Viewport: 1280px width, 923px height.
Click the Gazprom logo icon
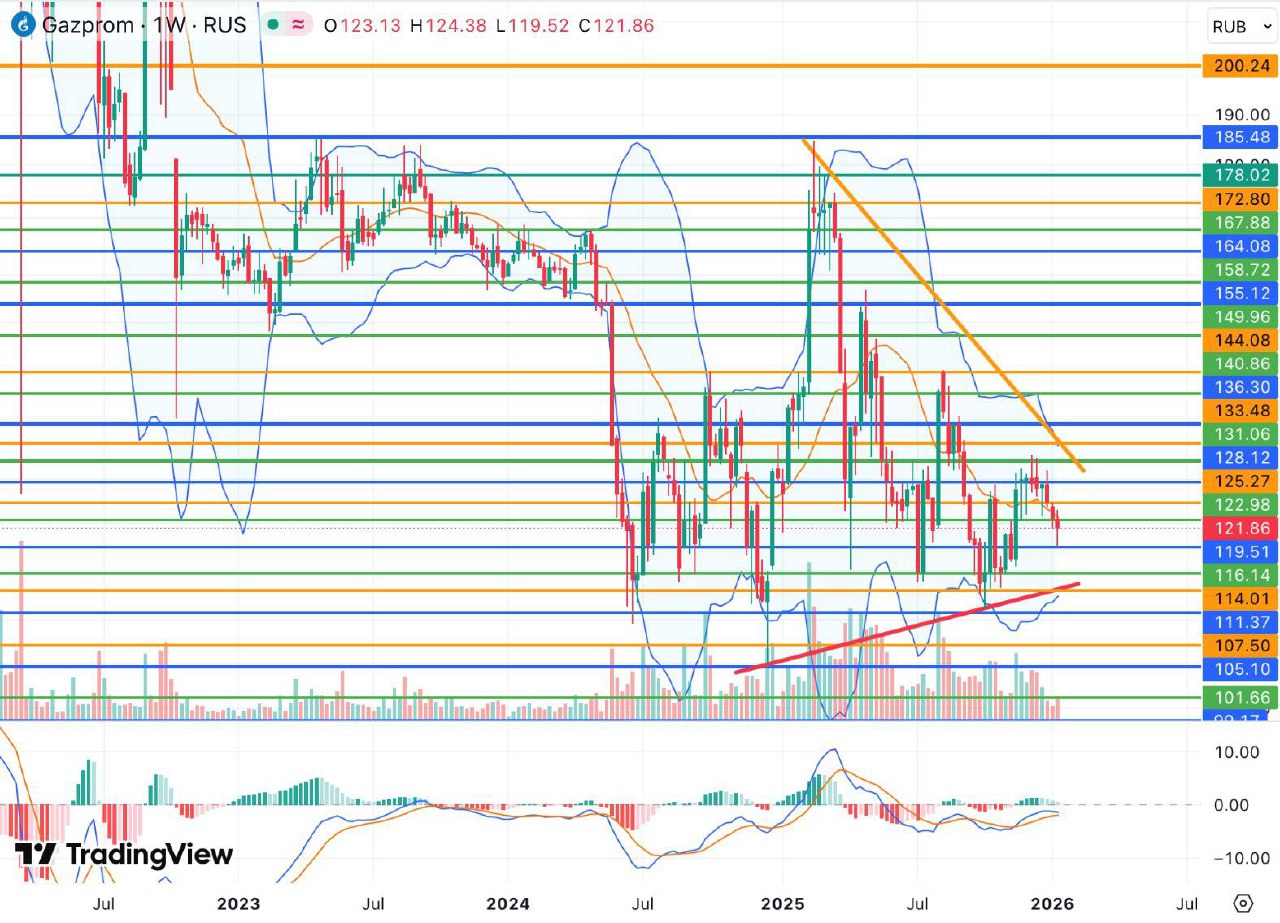tap(23, 26)
